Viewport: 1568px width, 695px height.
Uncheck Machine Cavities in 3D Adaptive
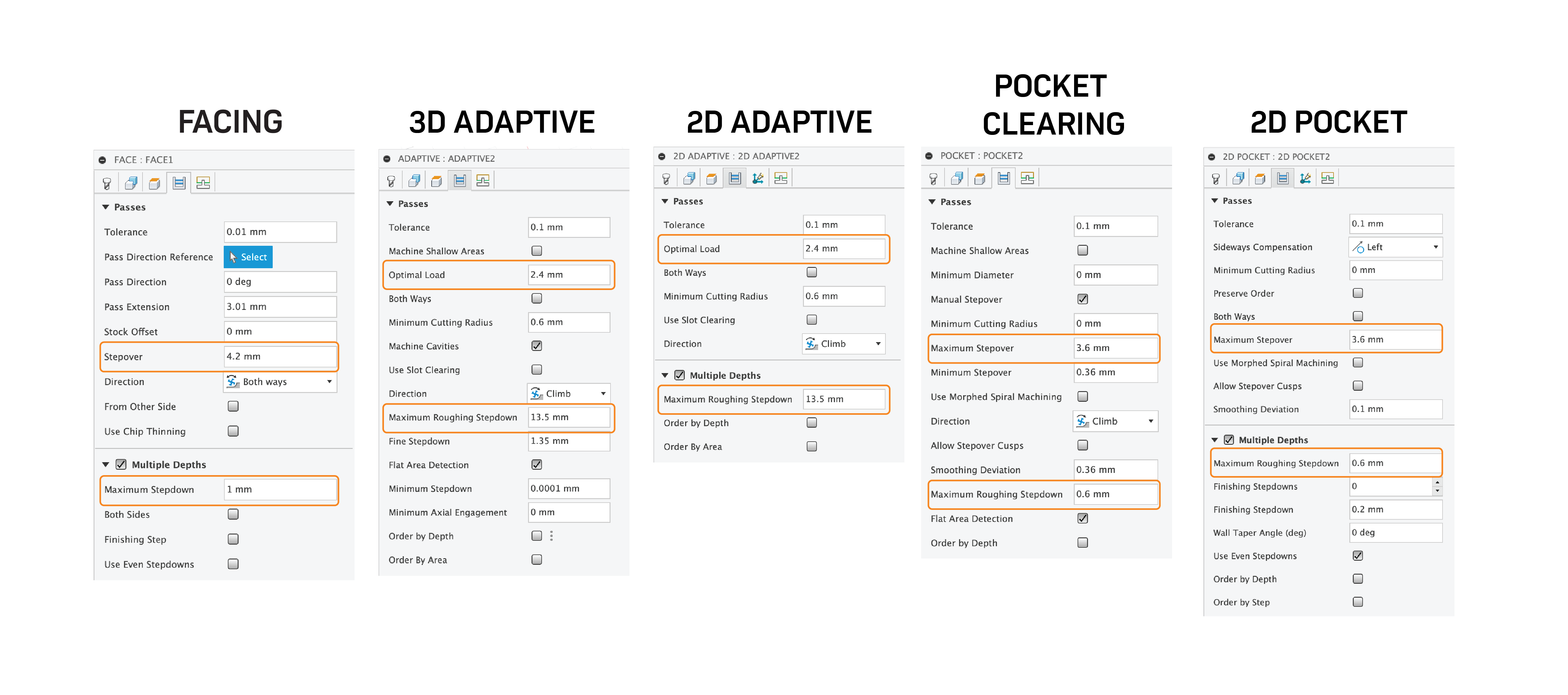(x=536, y=346)
